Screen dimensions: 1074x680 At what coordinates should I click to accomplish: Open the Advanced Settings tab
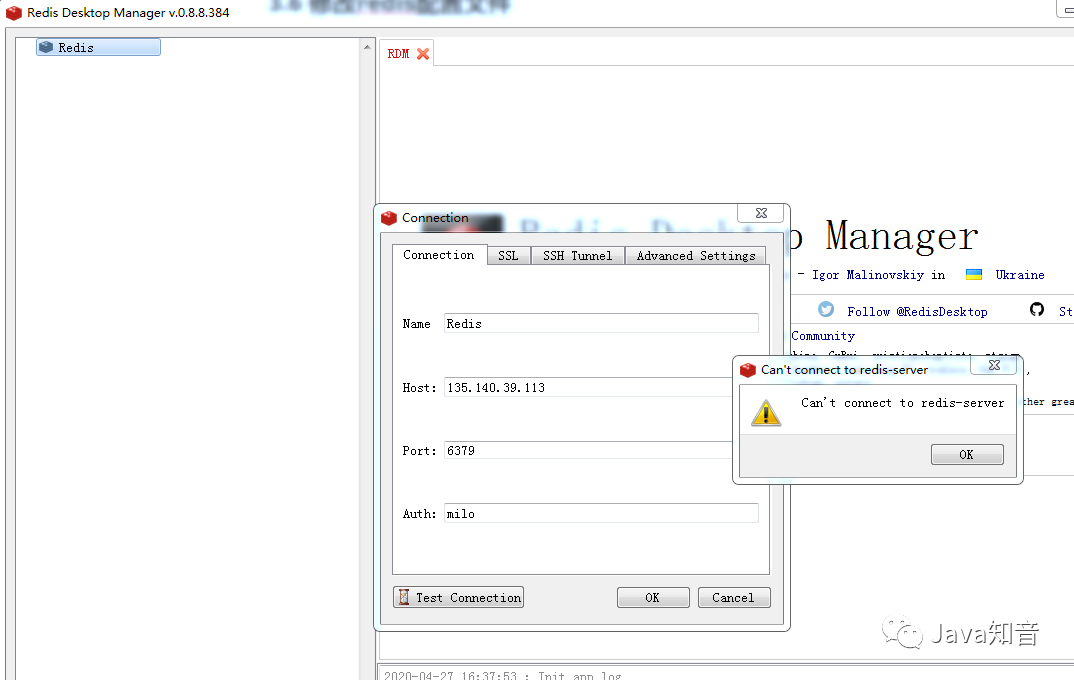696,255
